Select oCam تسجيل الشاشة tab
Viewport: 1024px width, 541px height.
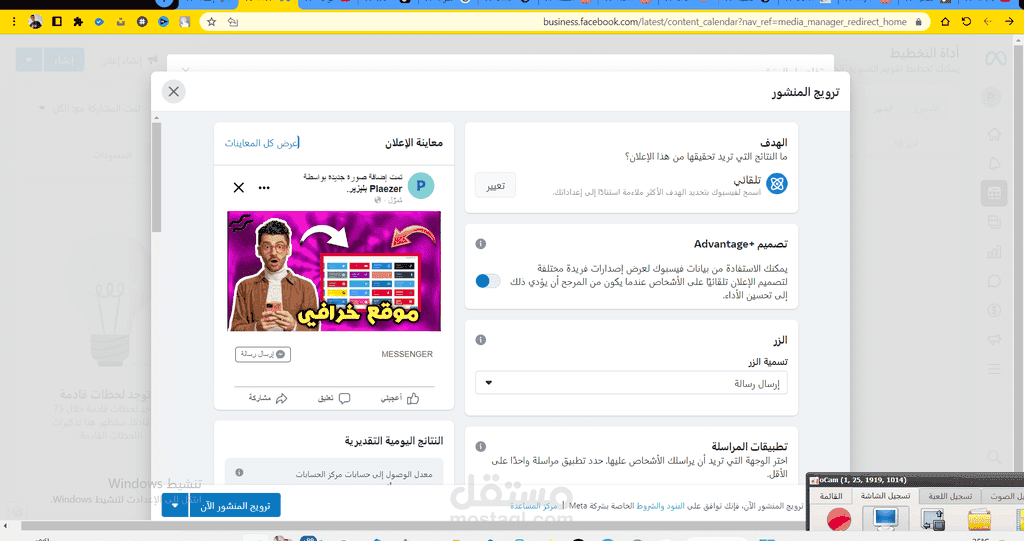click(885, 496)
